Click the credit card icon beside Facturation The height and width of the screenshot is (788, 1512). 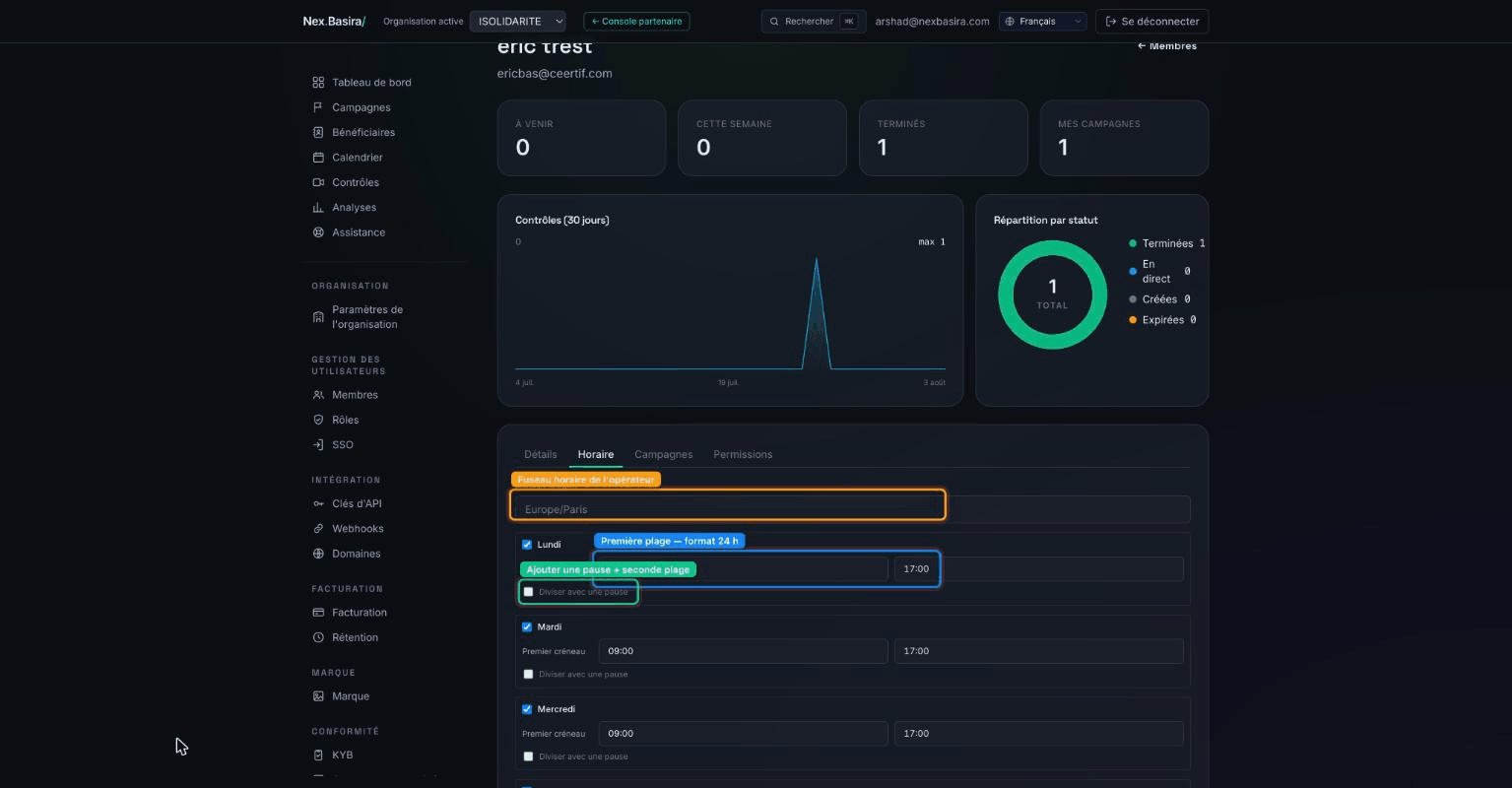(x=318, y=613)
